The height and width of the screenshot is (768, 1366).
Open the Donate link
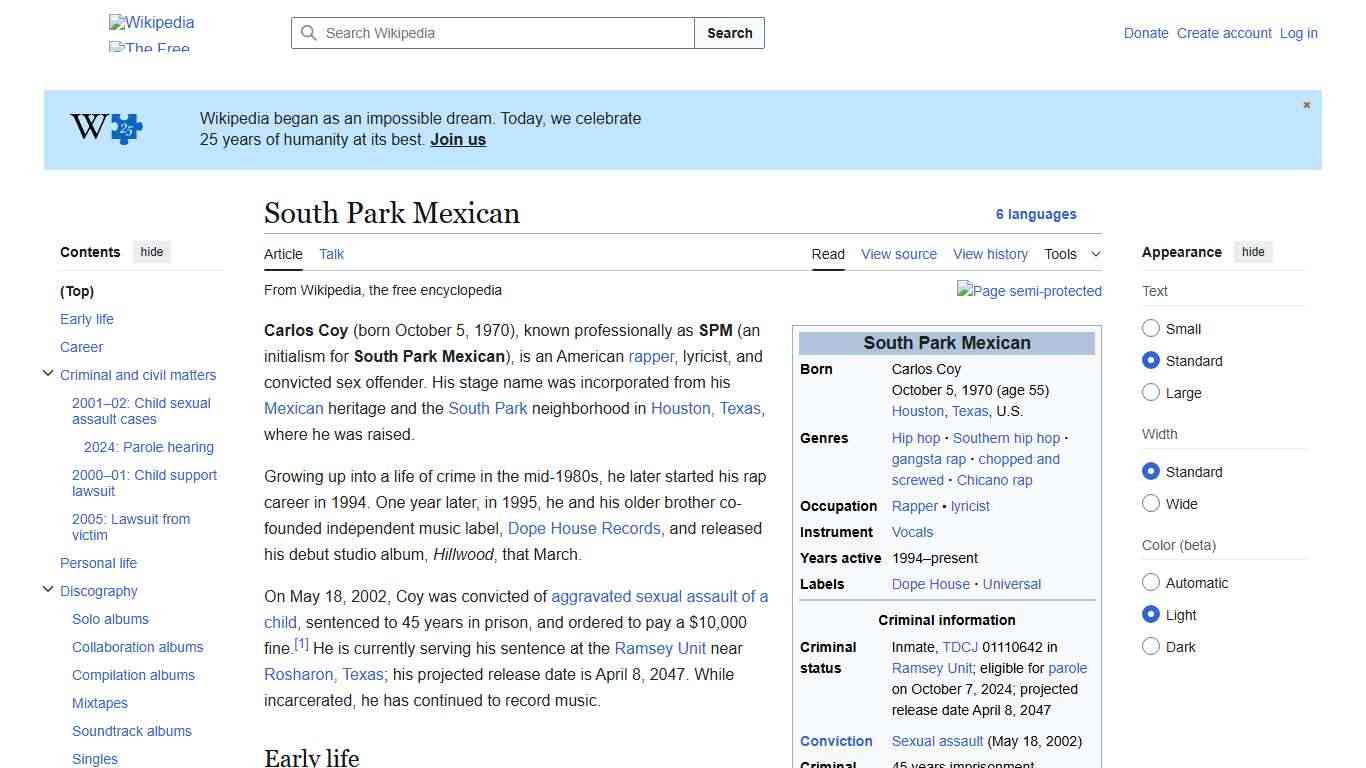pos(1146,33)
